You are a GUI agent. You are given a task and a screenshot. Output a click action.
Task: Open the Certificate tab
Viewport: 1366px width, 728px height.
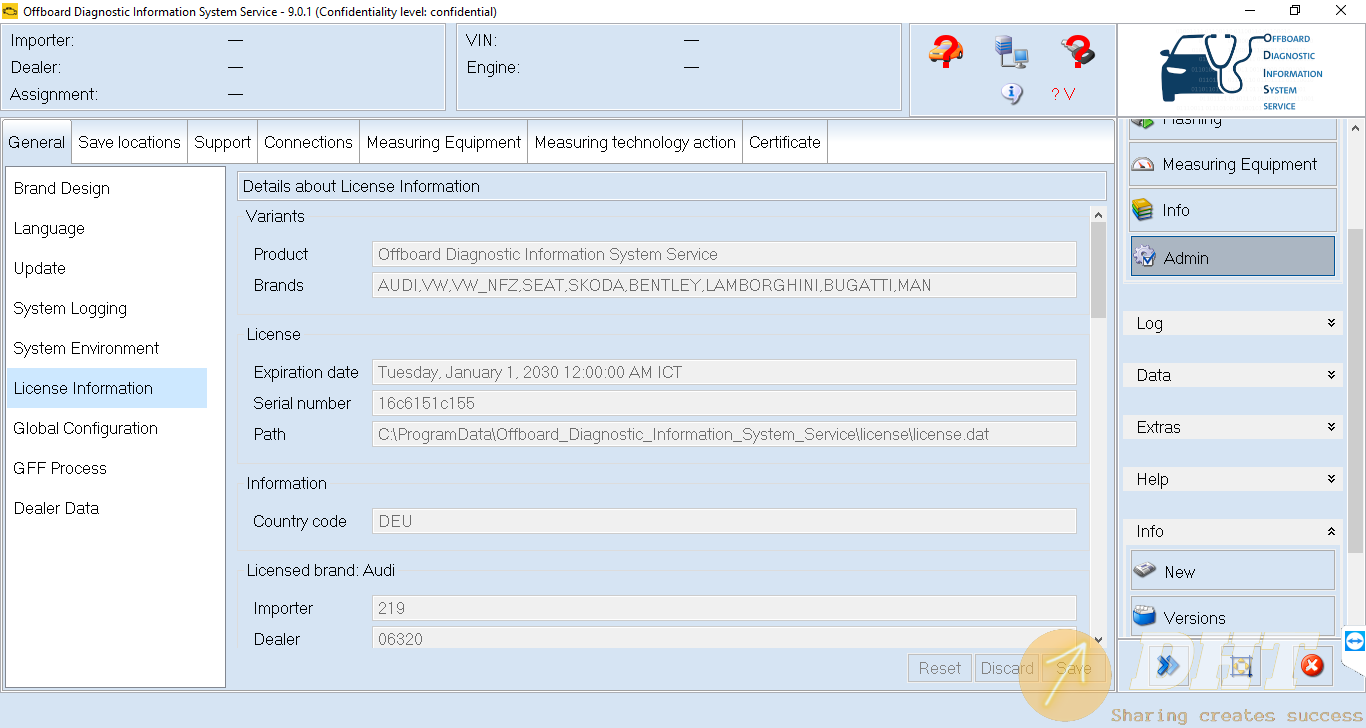[x=784, y=142]
